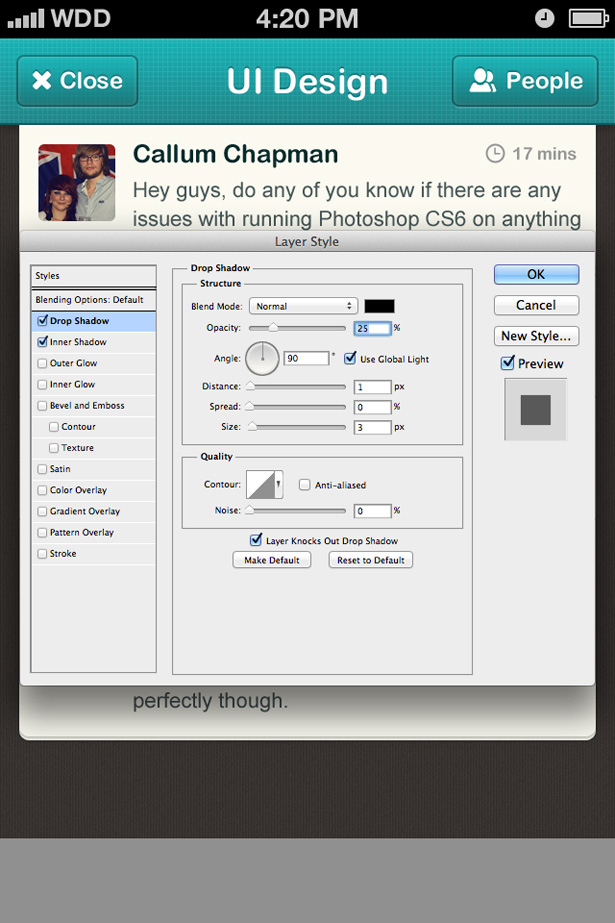Click the Reset to Default button
The height and width of the screenshot is (923, 615).
tap(370, 560)
